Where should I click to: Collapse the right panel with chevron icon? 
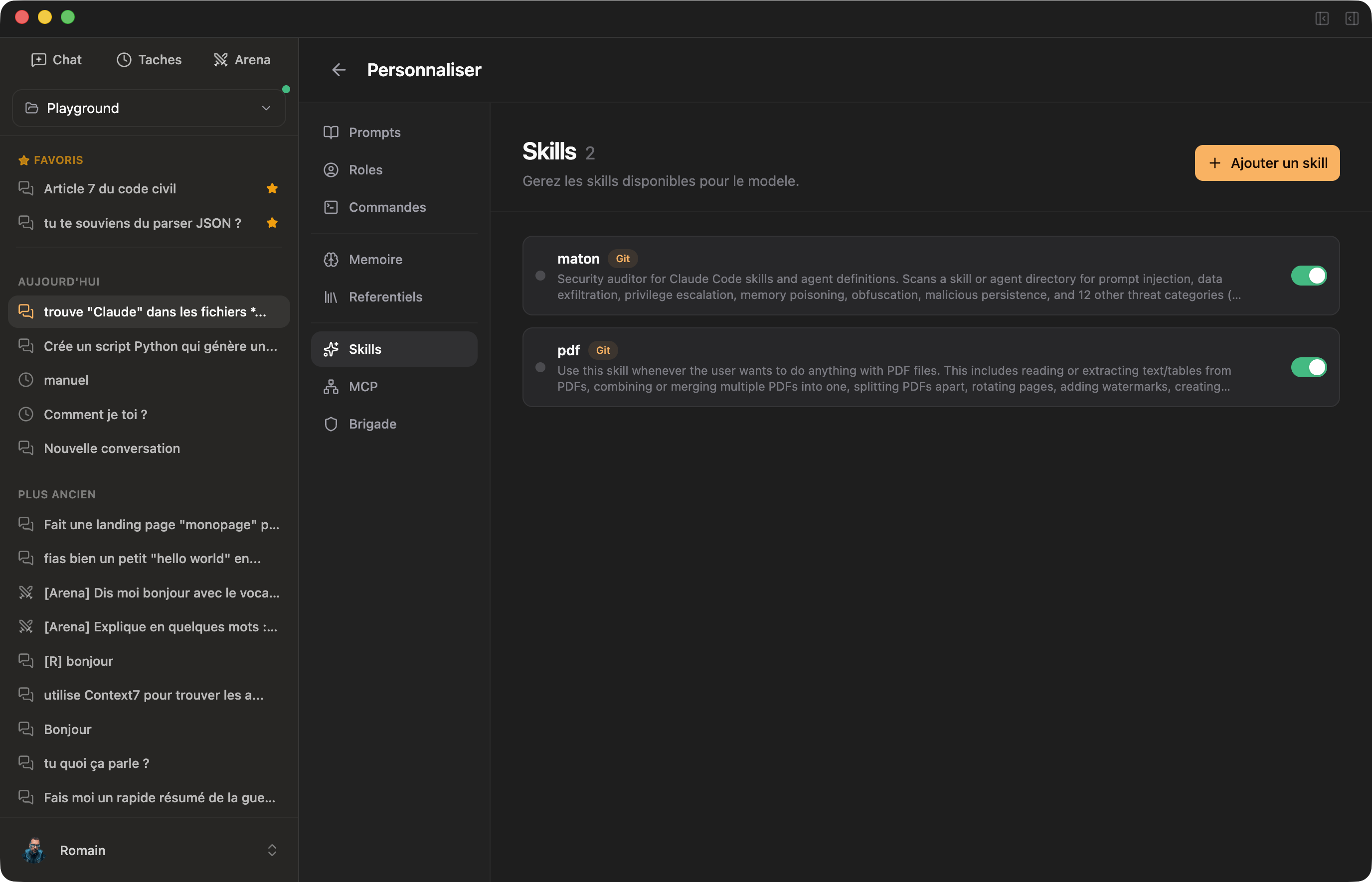[x=1352, y=19]
